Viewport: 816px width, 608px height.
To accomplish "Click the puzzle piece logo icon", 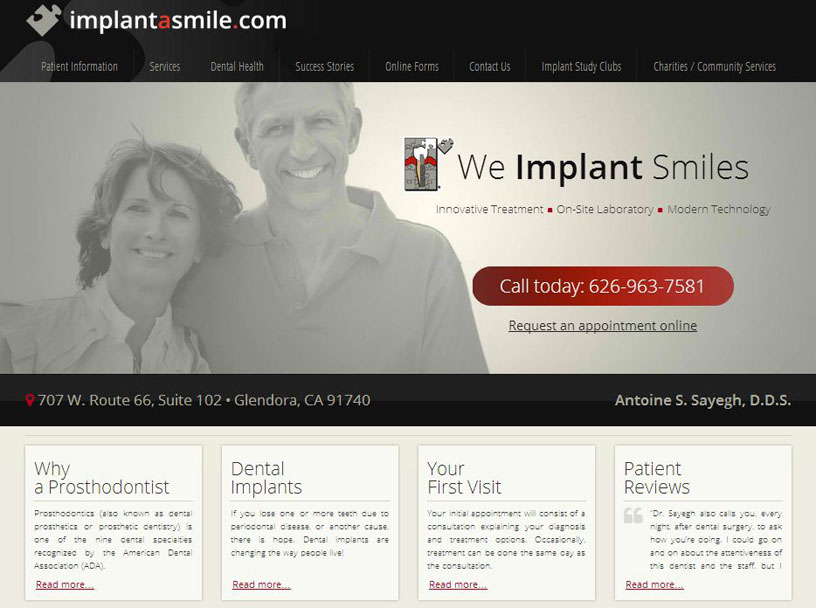I will [44, 20].
